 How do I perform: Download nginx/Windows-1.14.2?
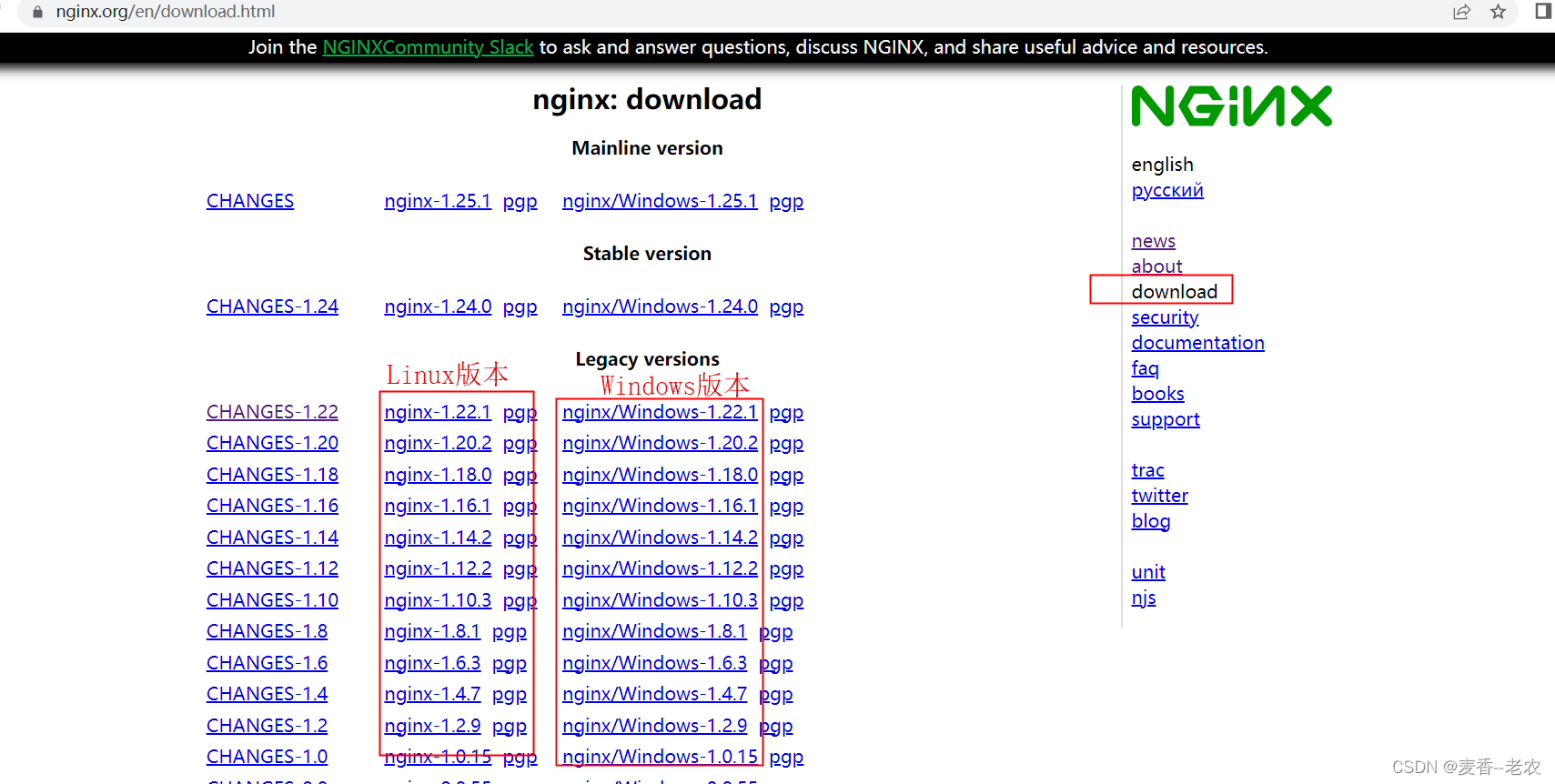coord(660,538)
